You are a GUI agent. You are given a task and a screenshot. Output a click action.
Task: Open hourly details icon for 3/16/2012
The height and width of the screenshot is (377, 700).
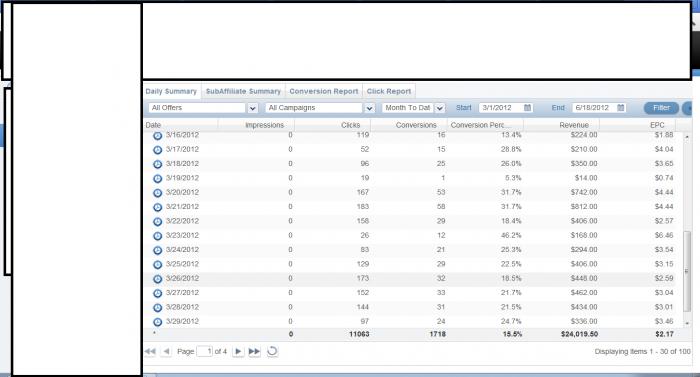pos(158,136)
